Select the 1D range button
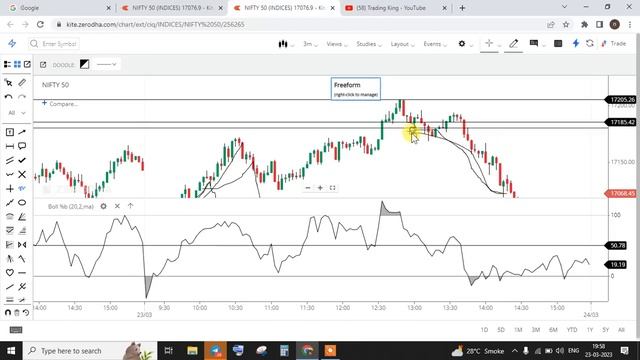This screenshot has height=360, width=640. [x=484, y=330]
